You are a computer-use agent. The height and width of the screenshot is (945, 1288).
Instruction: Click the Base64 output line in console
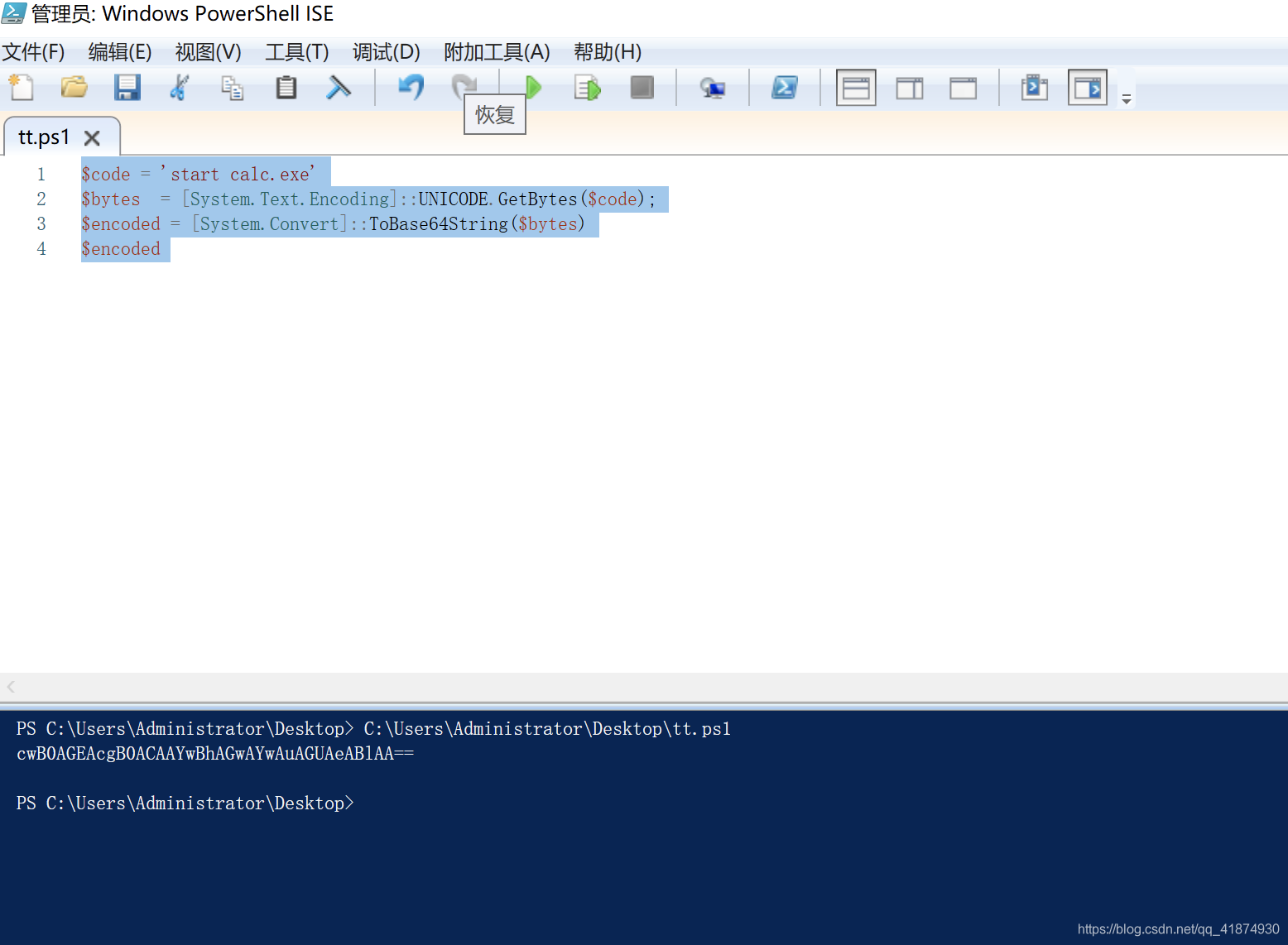(x=215, y=754)
